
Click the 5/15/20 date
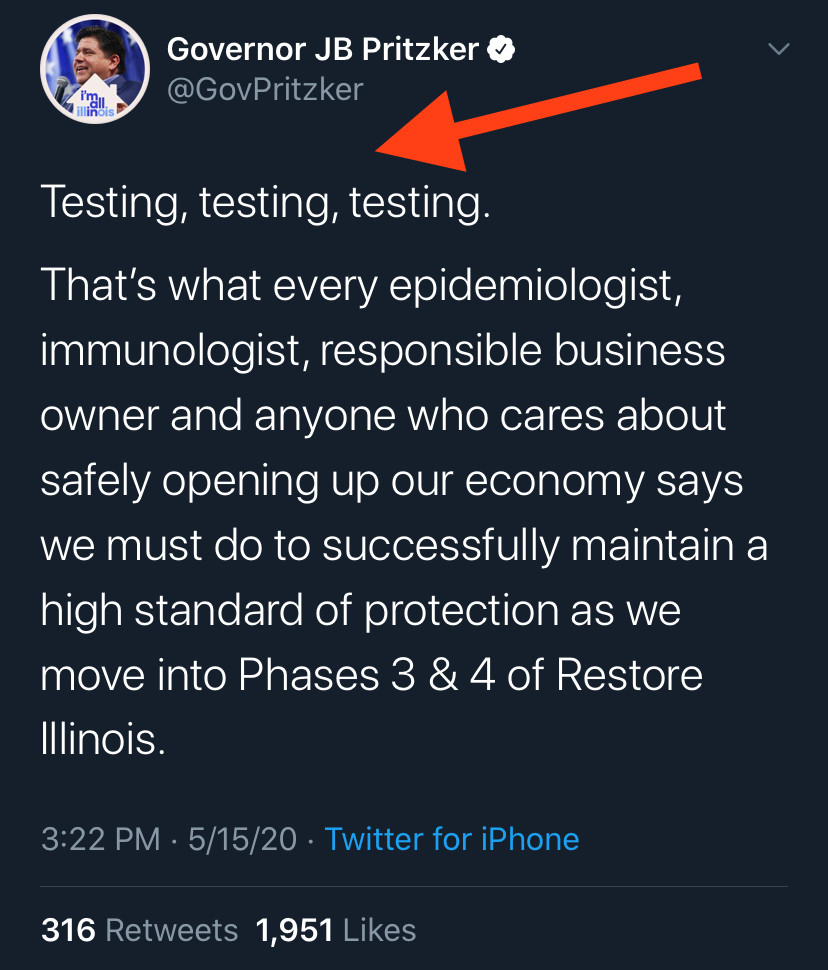[x=243, y=839]
